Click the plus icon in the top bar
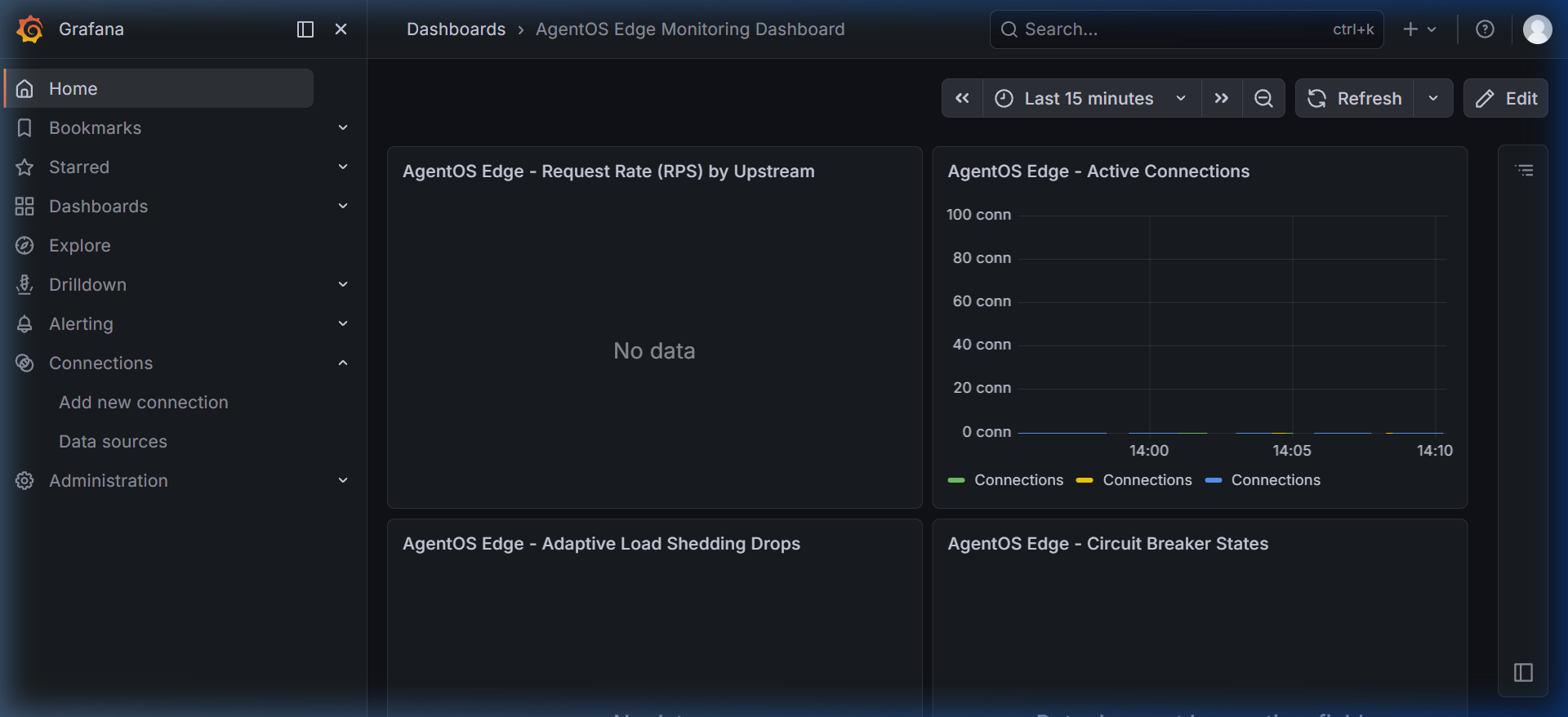 [1410, 29]
